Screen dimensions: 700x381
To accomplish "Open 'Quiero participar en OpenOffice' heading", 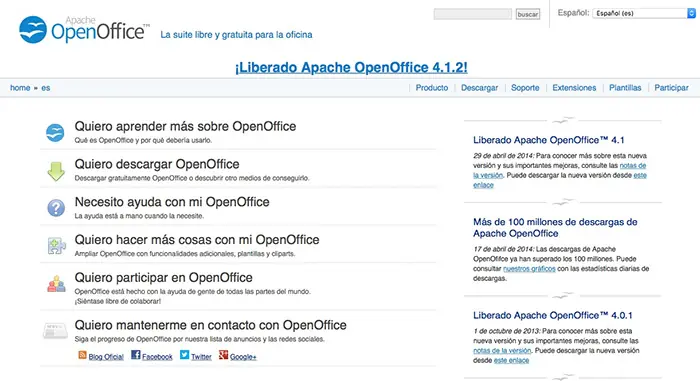I will [x=163, y=278].
